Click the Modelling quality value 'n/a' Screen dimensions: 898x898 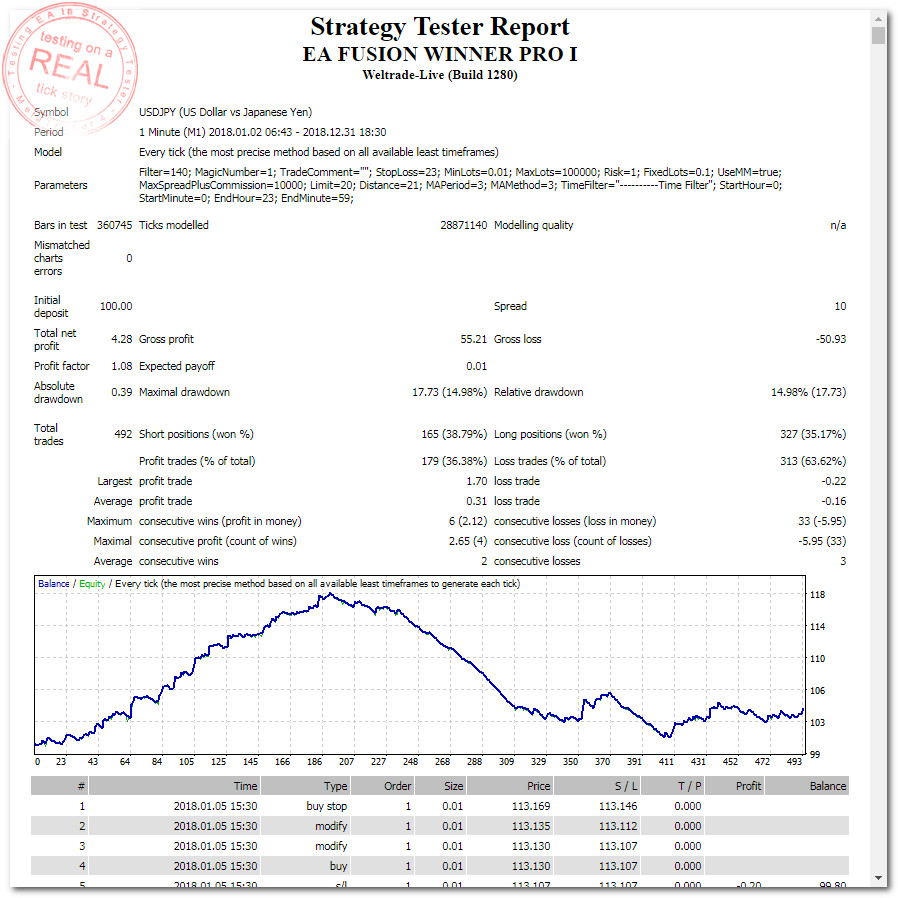[838, 225]
